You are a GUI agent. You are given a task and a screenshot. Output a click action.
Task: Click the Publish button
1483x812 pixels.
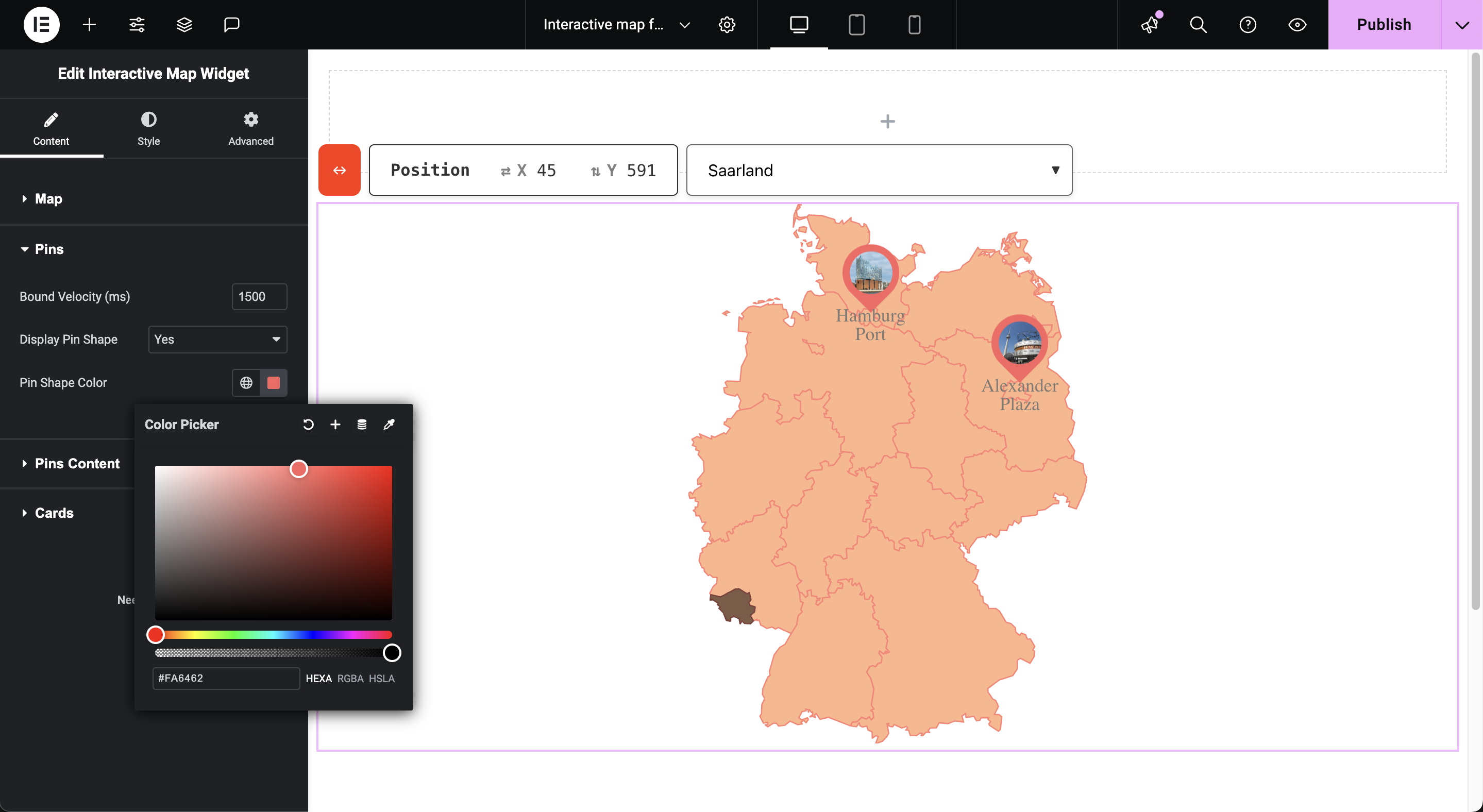1384,25
